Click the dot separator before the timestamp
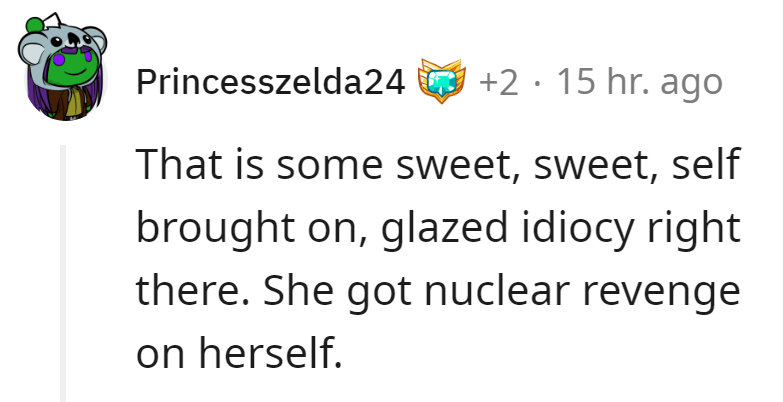The height and width of the screenshot is (402, 783). (537, 83)
